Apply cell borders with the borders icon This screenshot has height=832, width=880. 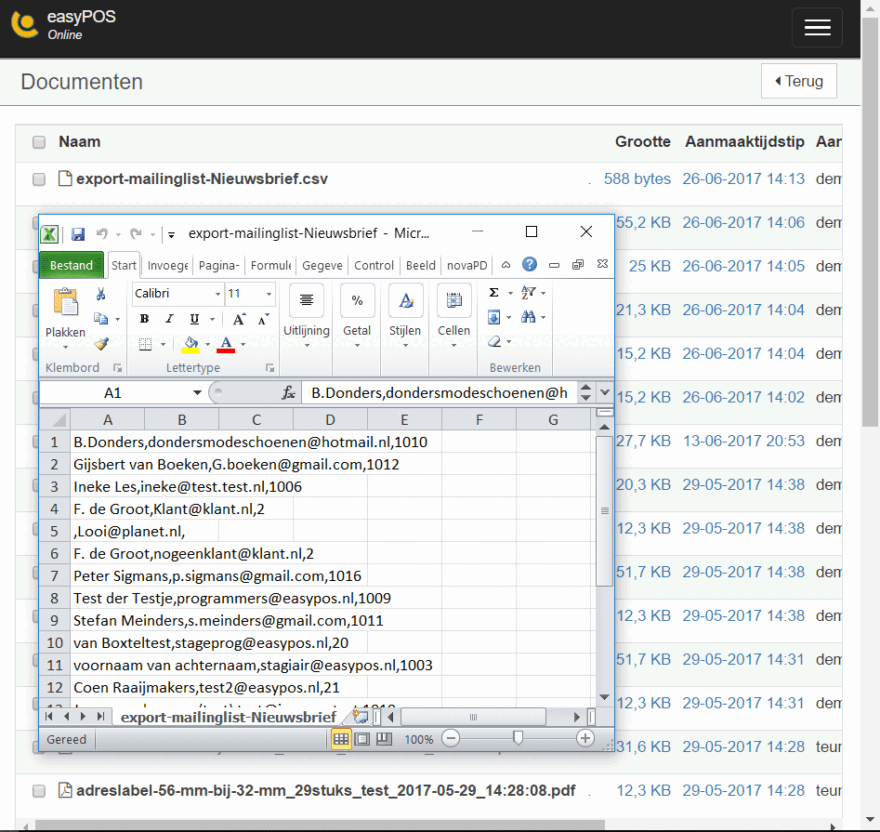click(145, 344)
